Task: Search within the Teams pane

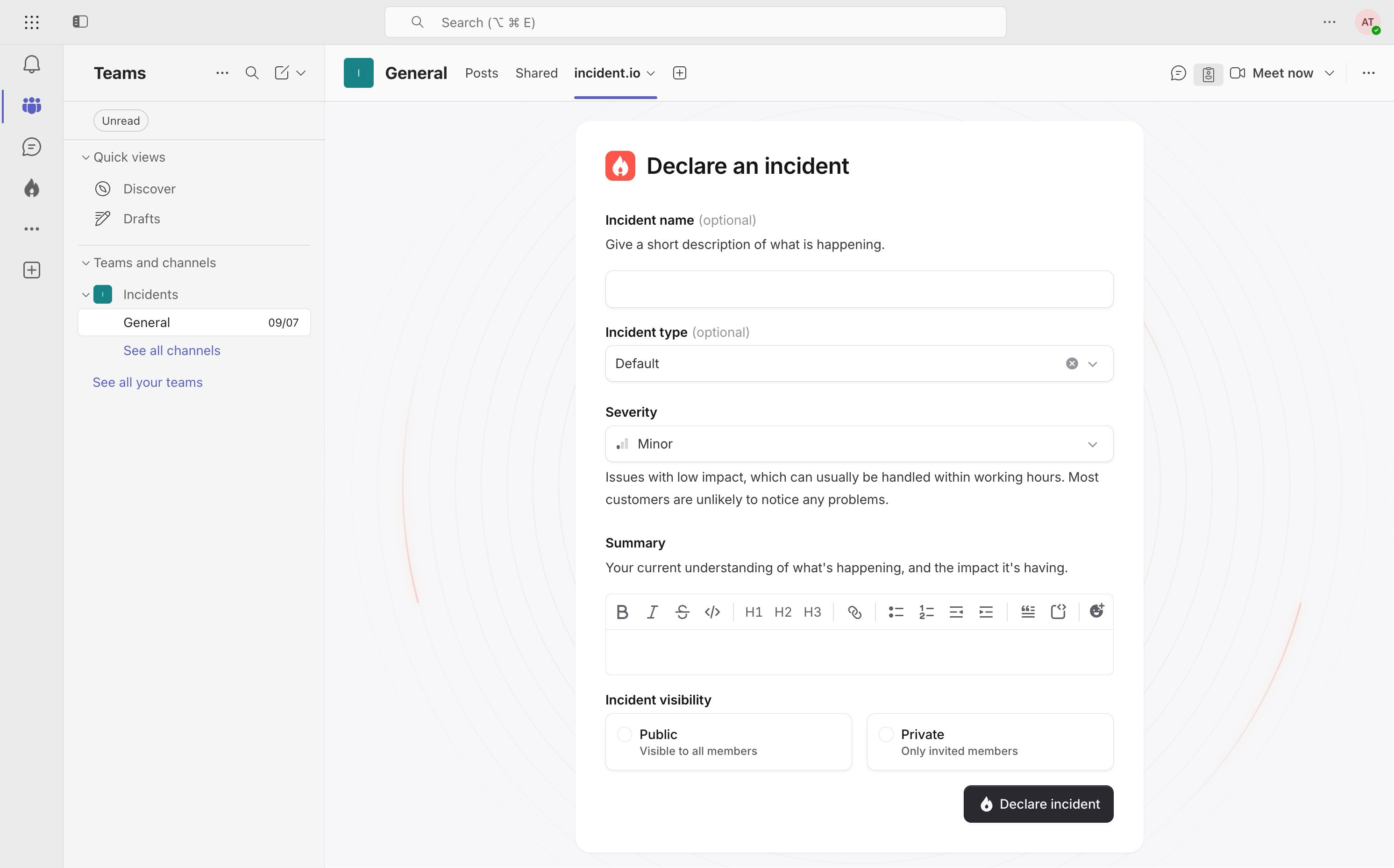Action: tap(252, 73)
